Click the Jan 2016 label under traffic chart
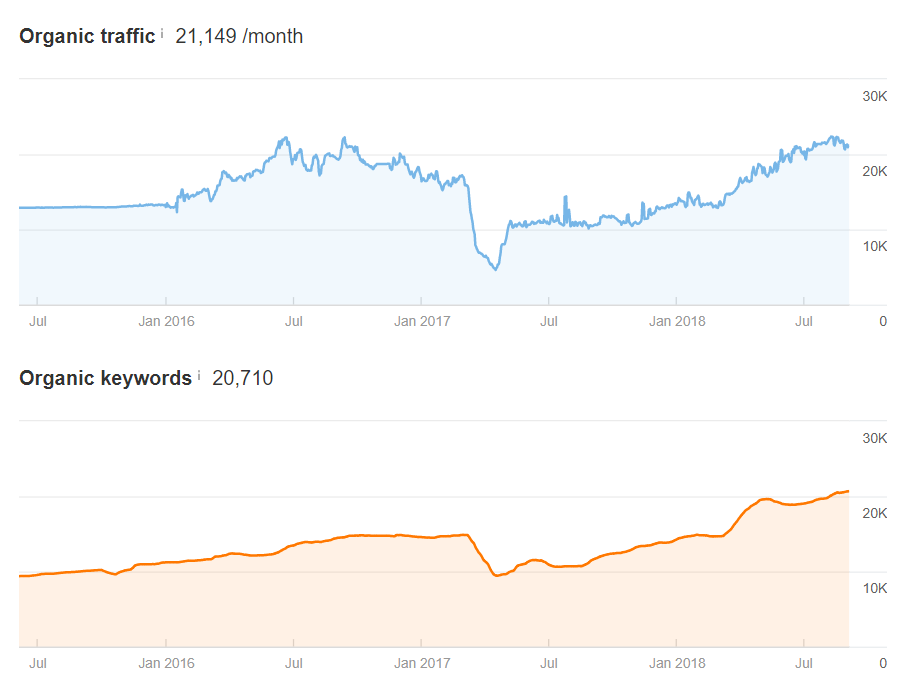Image resolution: width=901 pixels, height=698 pixels. [166, 321]
